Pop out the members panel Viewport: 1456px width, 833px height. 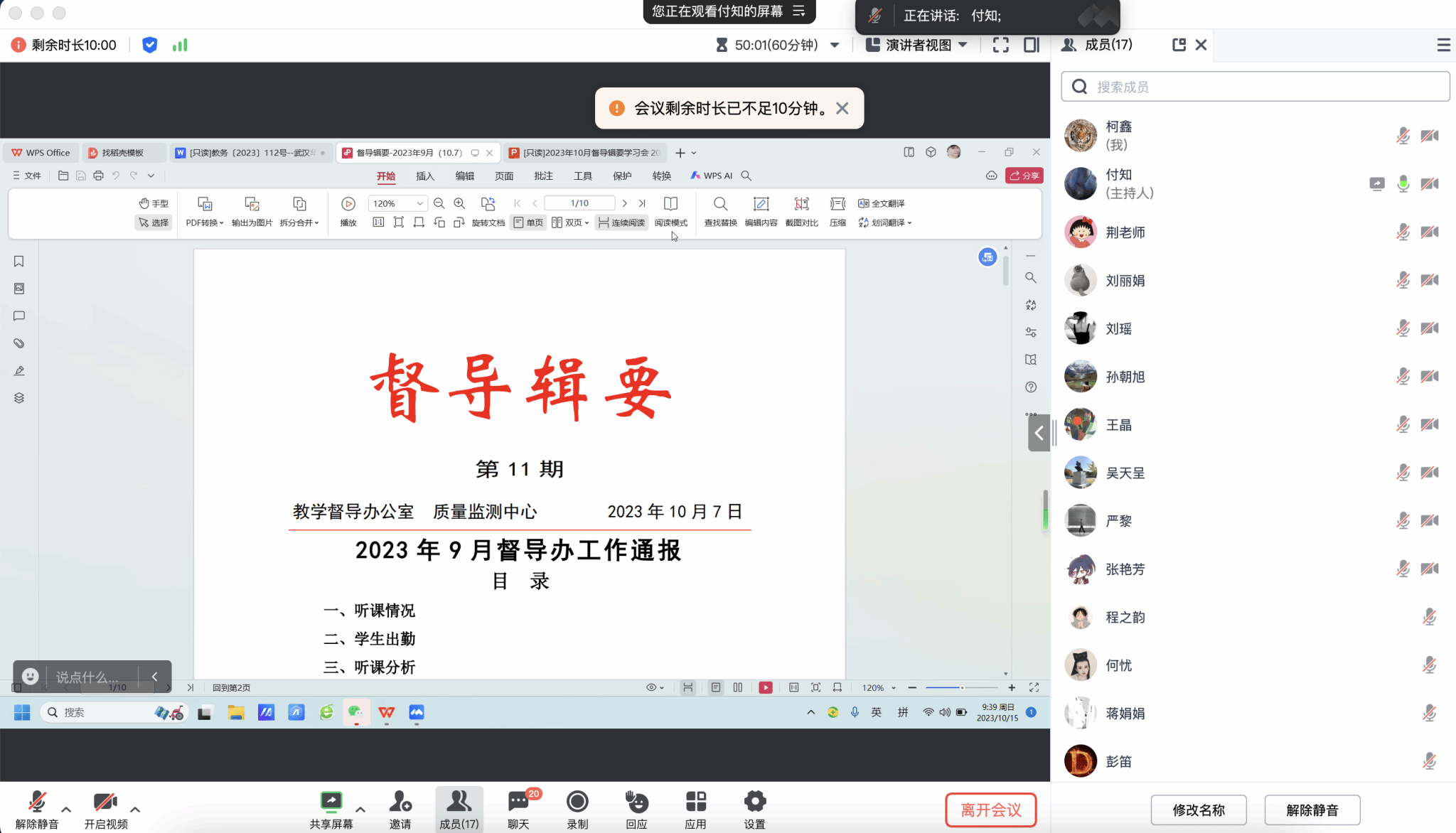(1179, 45)
